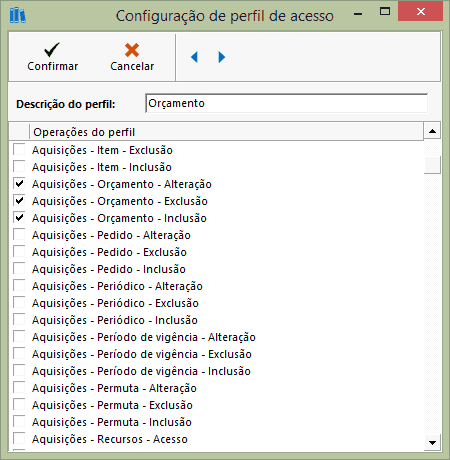Screen dimensions: 450x460
Task: Check Aquisições - Pedido - Inclusão box
Action: [19, 269]
